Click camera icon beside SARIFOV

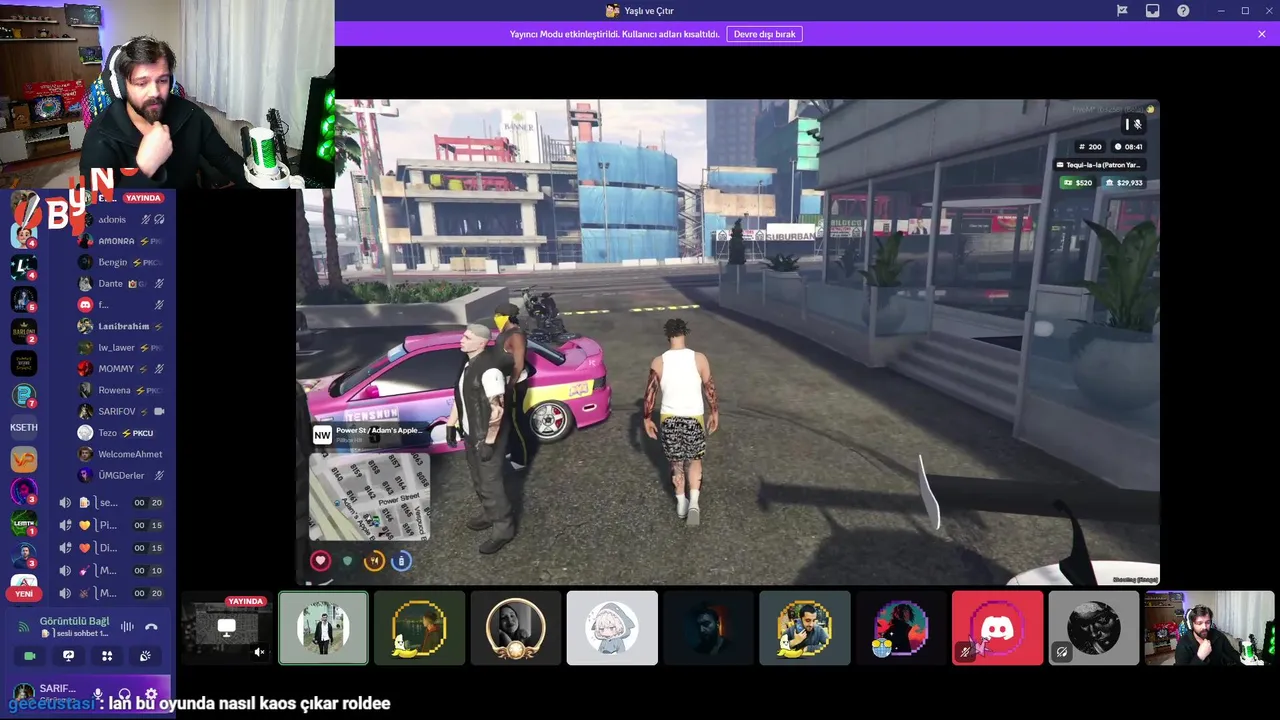tap(159, 411)
